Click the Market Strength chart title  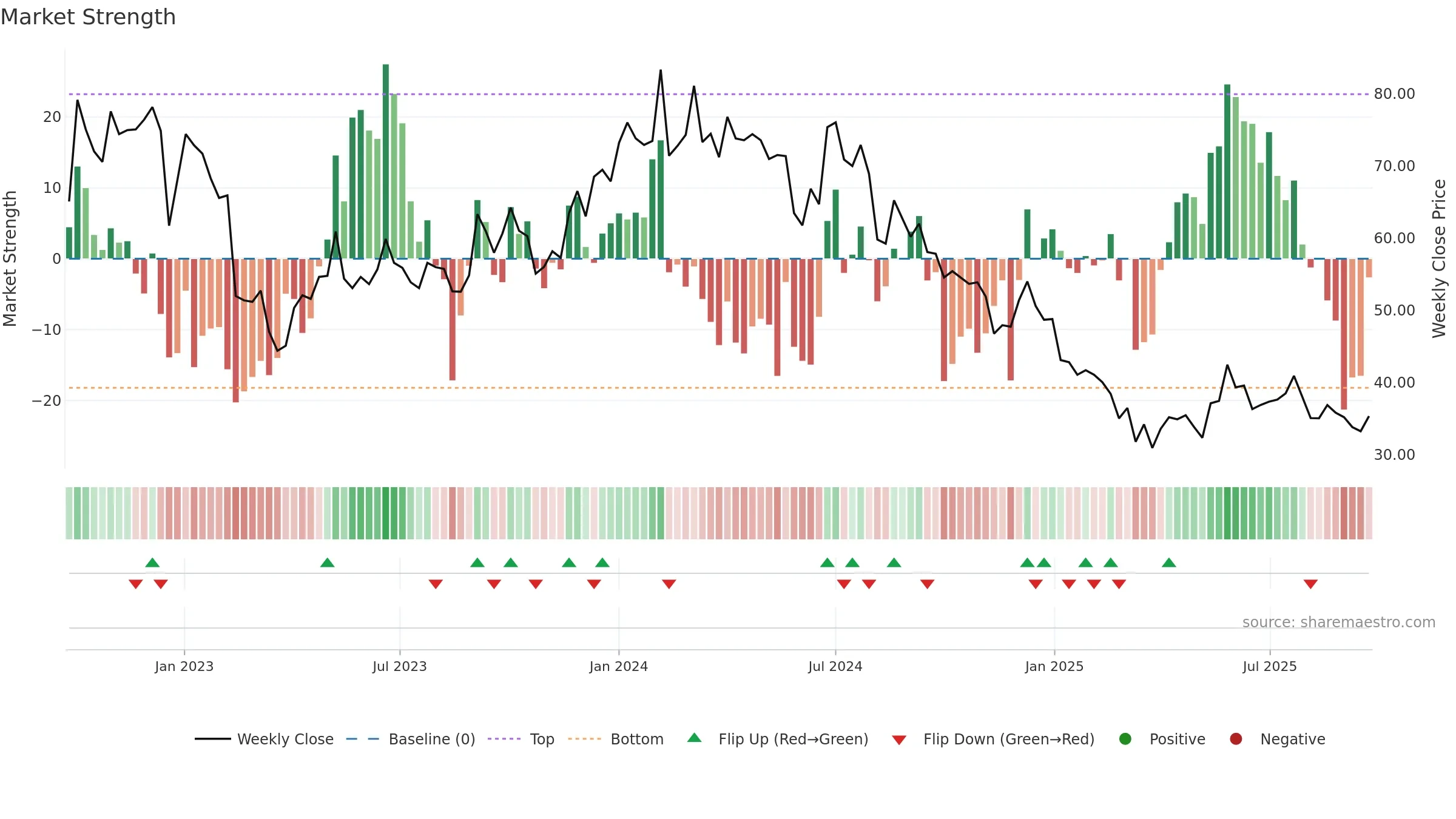coord(88,17)
